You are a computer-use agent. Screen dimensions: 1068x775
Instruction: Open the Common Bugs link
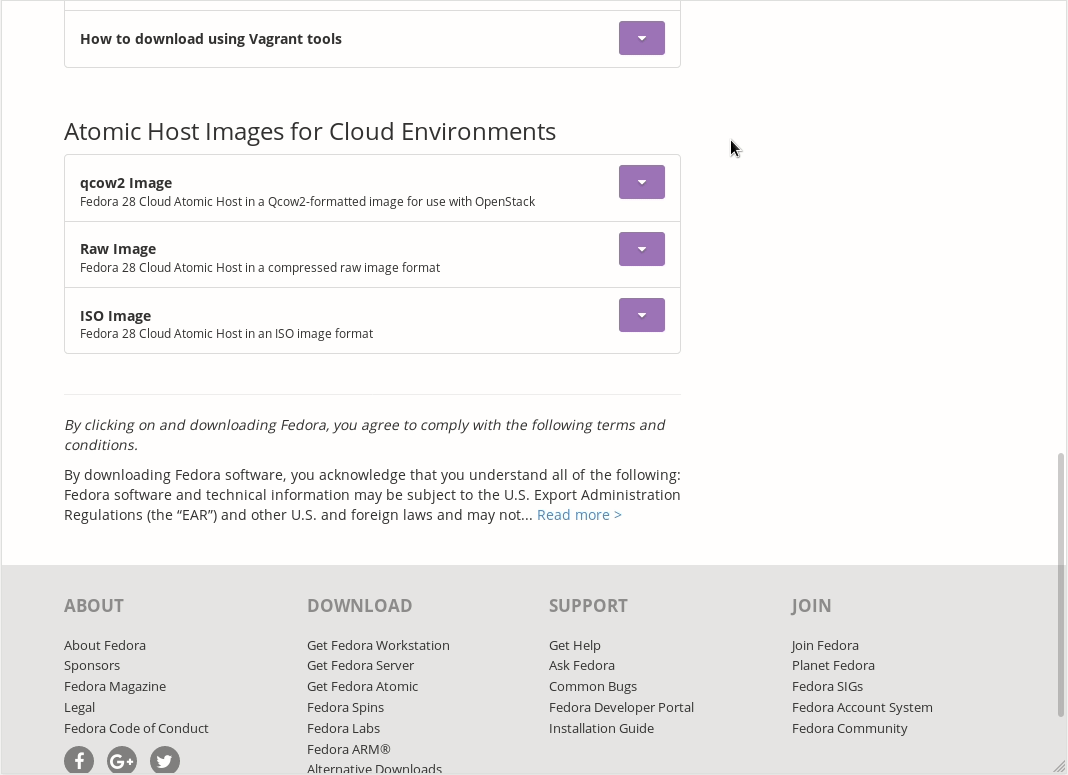pyautogui.click(x=593, y=686)
